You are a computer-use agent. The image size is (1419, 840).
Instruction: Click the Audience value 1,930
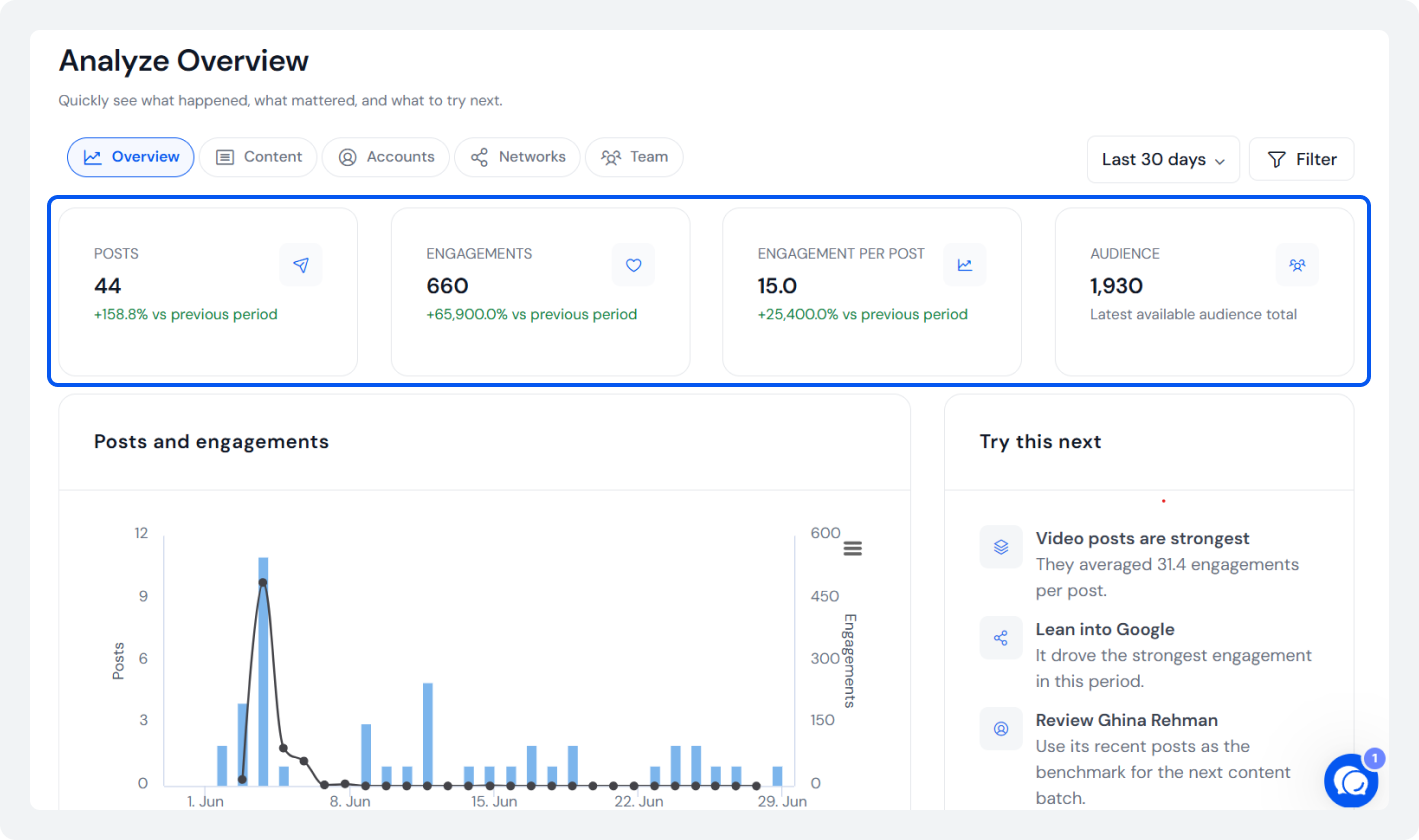click(x=1116, y=286)
